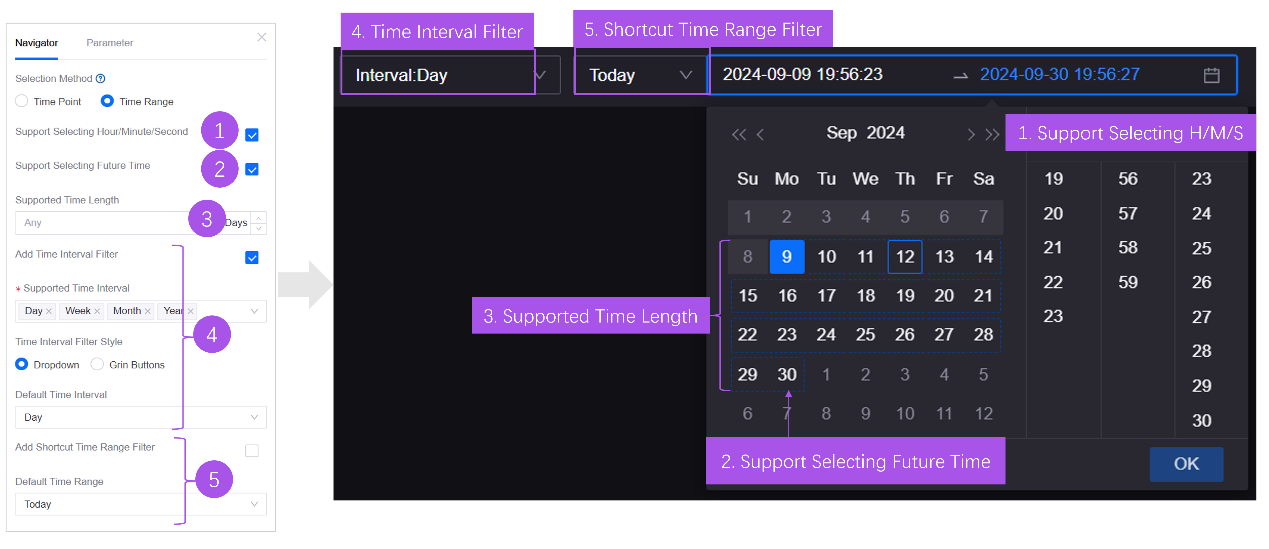The height and width of the screenshot is (549, 1269).
Task: Open the Interval:Day dropdown
Action: click(x=450, y=75)
